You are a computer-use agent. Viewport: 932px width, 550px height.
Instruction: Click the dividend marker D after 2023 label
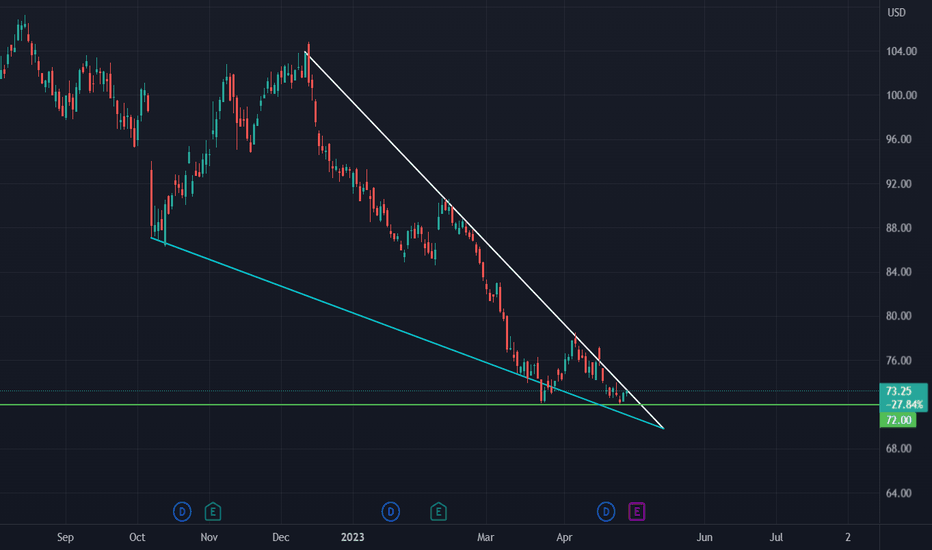[x=391, y=511]
